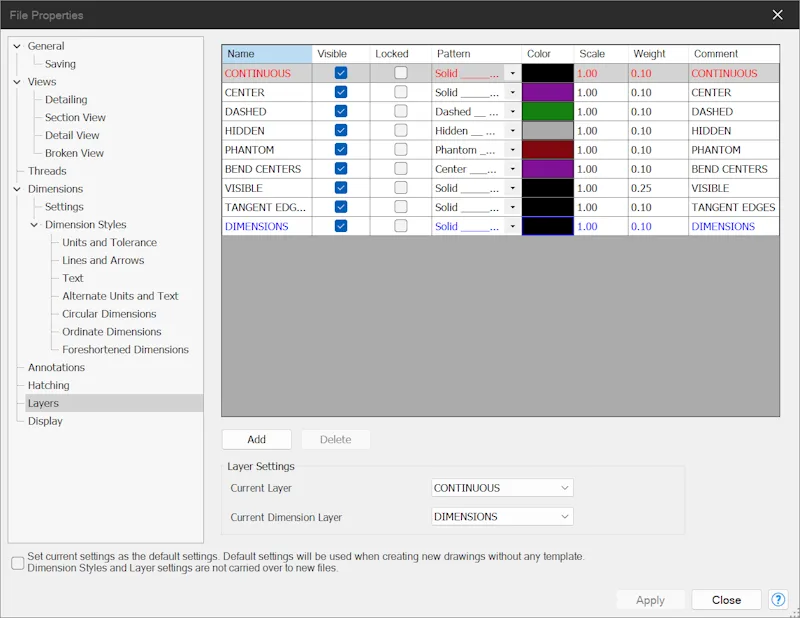The width and height of the screenshot is (800, 618).
Task: Click the Close button
Action: [x=727, y=600]
